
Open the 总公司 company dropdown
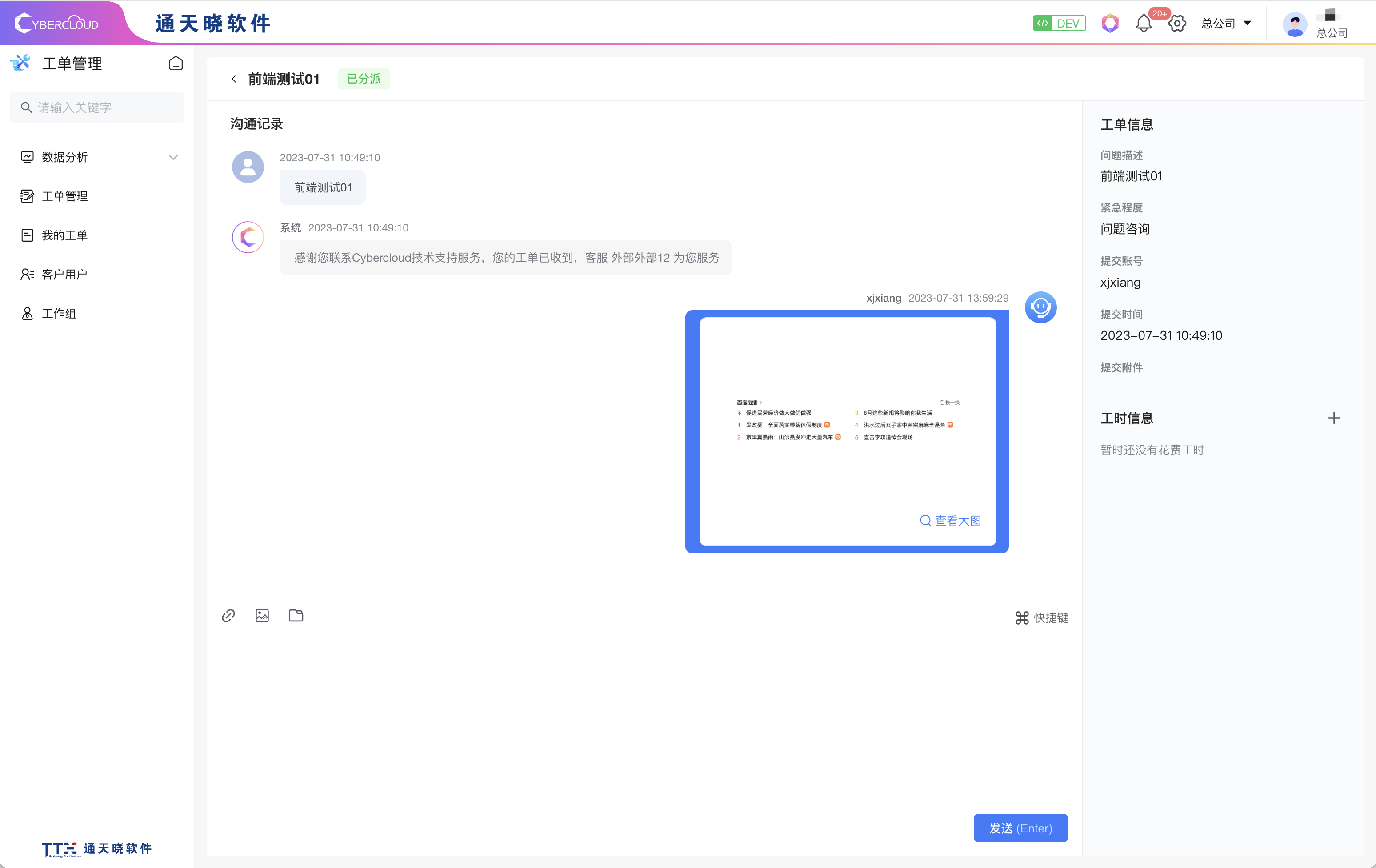[x=1226, y=24]
